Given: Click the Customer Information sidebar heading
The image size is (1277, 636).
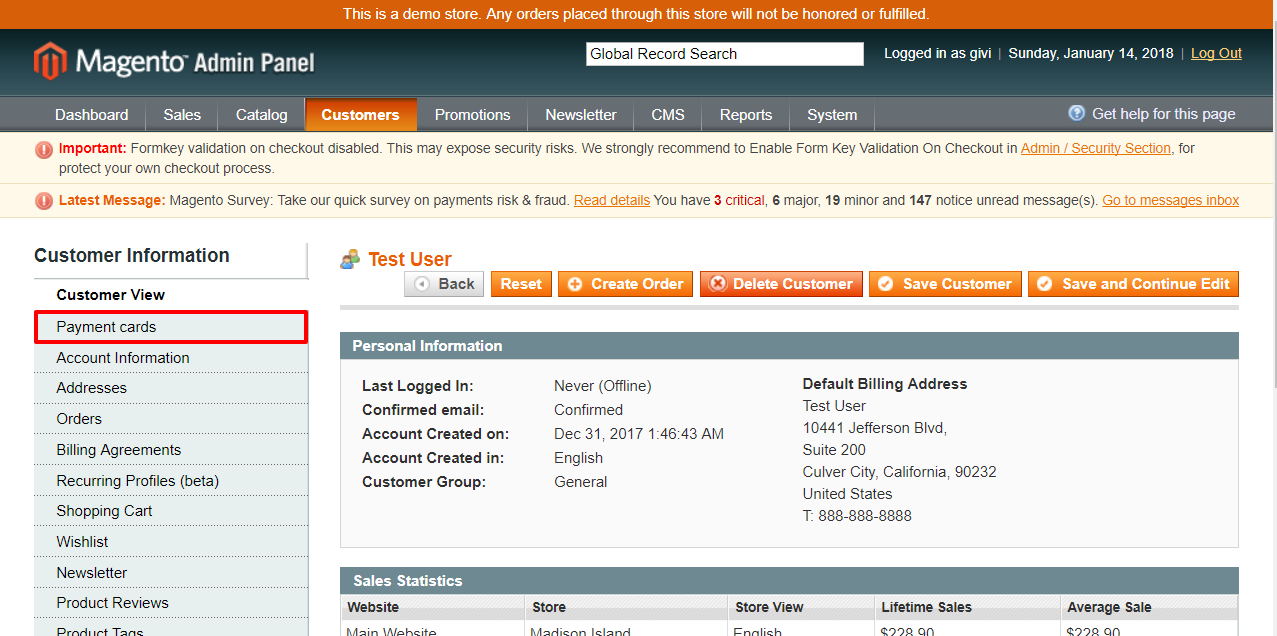Looking at the screenshot, I should [132, 256].
